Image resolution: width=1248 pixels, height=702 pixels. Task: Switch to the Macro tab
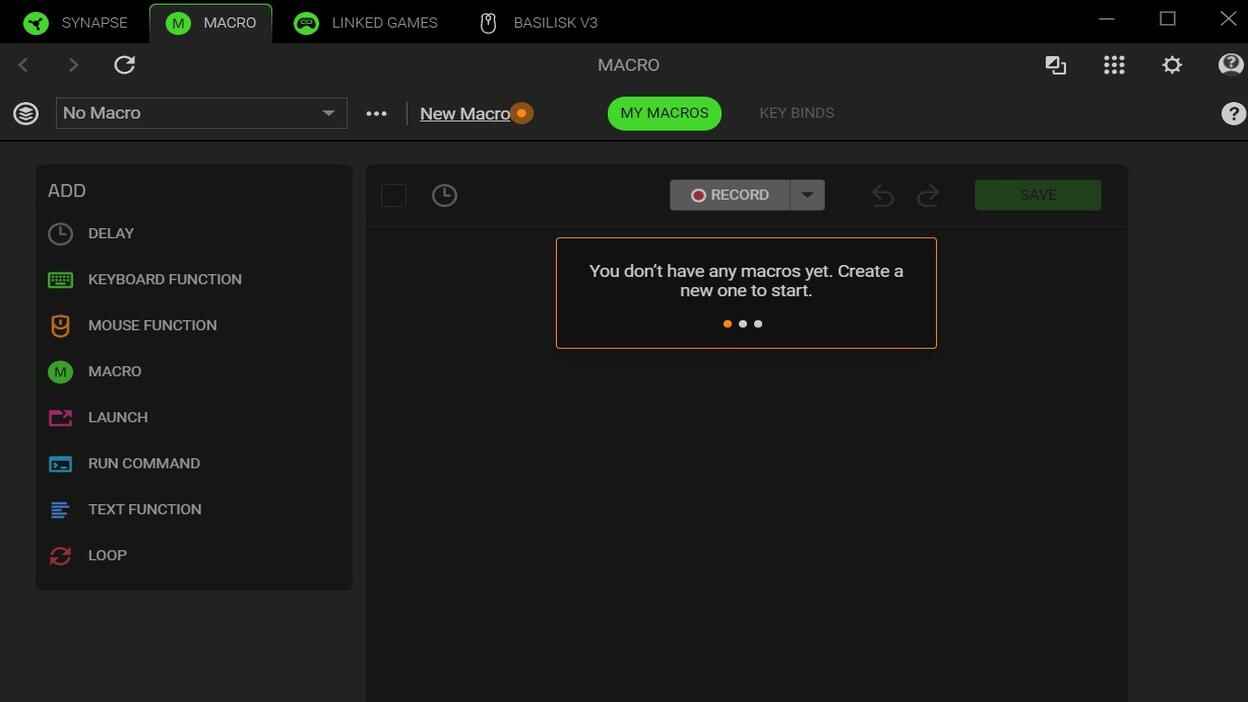pyautogui.click(x=211, y=23)
